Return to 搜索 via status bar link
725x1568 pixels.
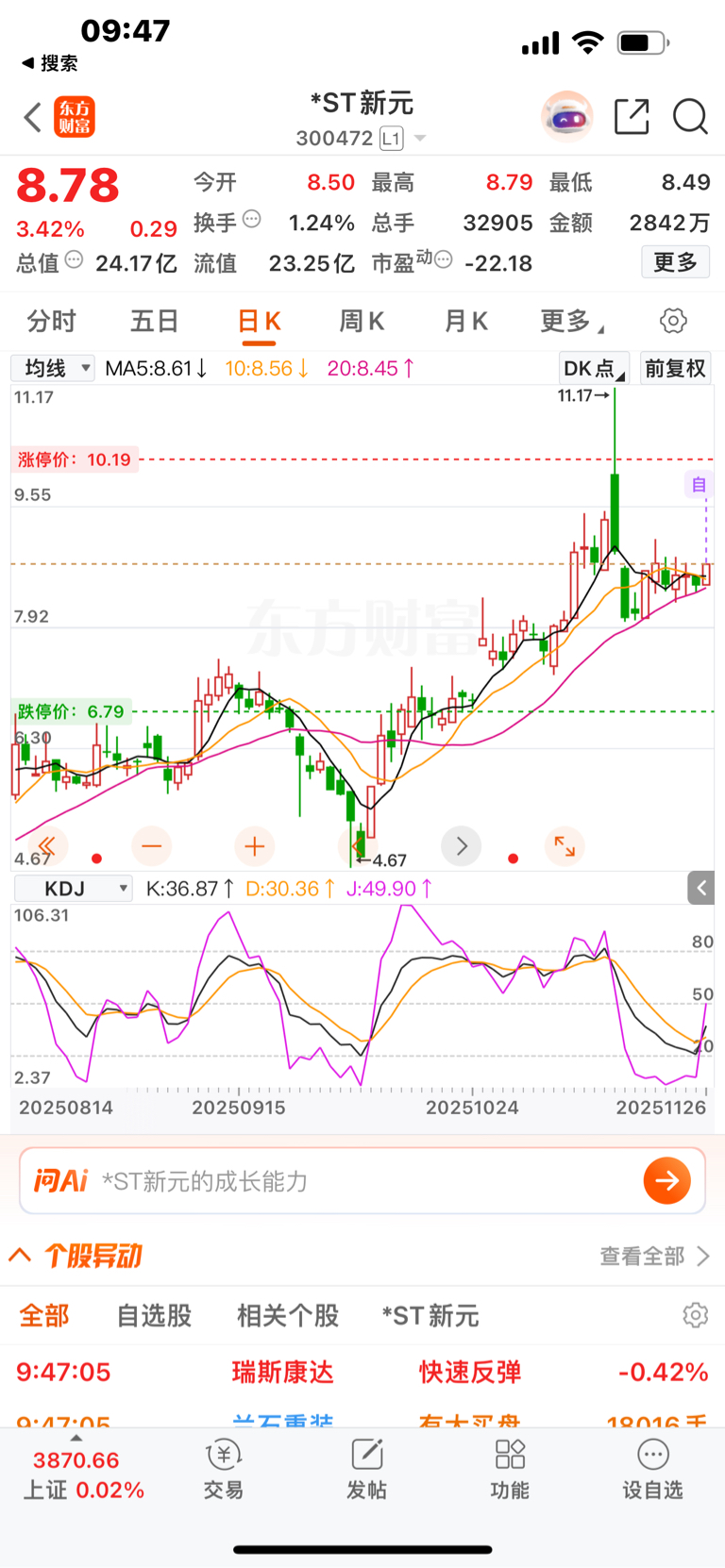(x=50, y=63)
